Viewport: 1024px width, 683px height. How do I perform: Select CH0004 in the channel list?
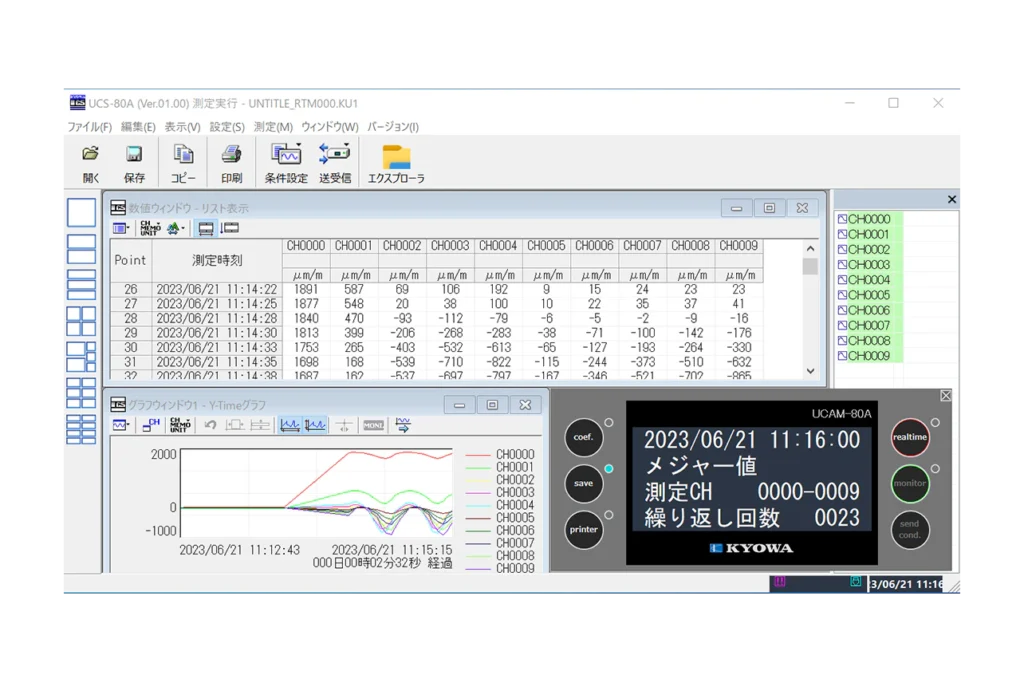pyautogui.click(x=868, y=280)
